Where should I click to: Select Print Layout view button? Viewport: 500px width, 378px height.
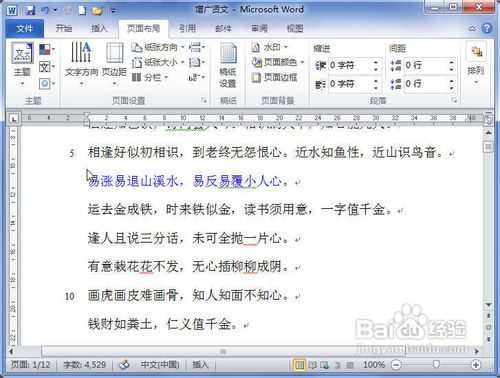tap(300, 365)
